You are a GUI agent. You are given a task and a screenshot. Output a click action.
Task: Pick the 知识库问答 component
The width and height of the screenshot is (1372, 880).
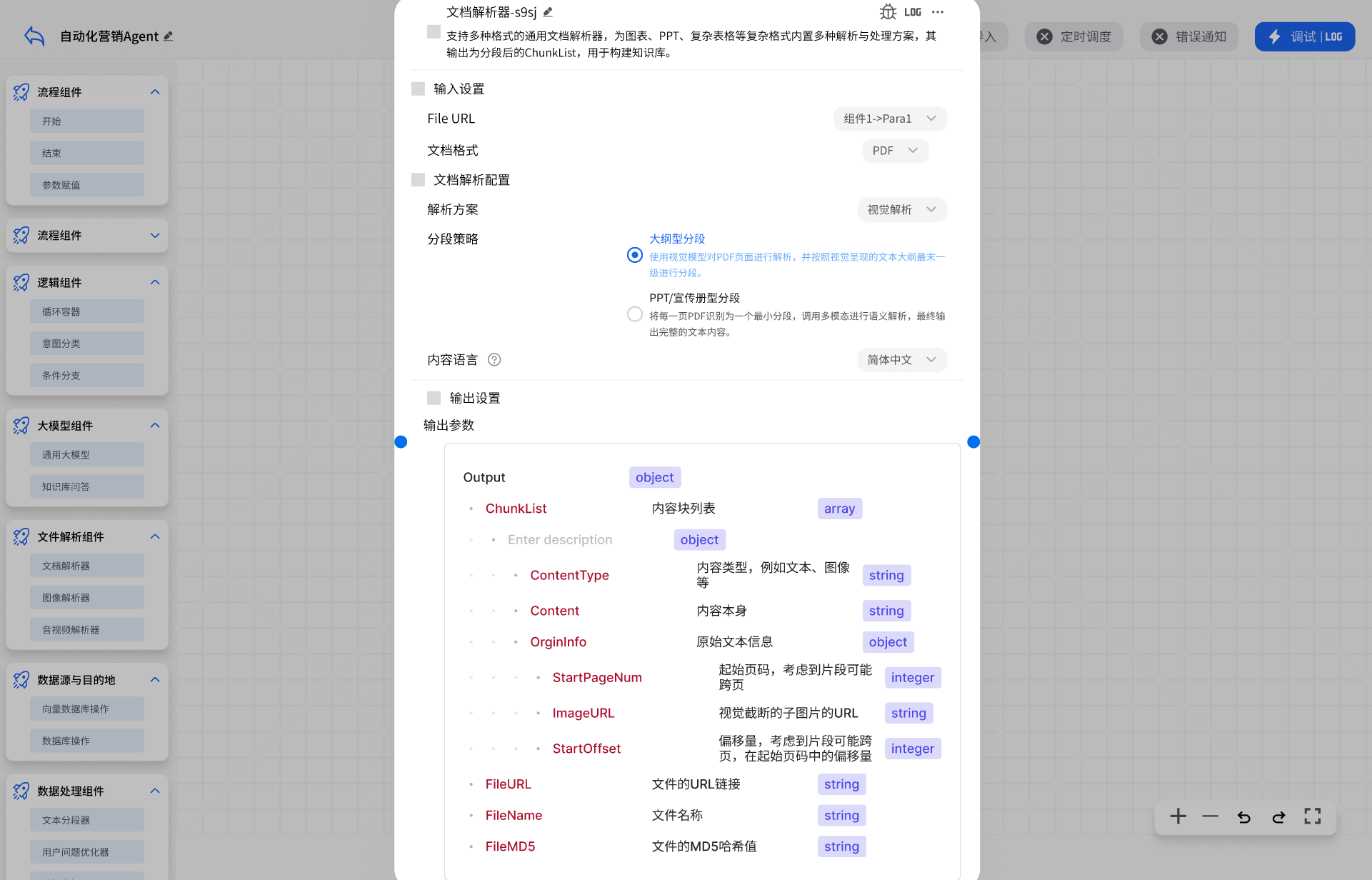[87, 486]
